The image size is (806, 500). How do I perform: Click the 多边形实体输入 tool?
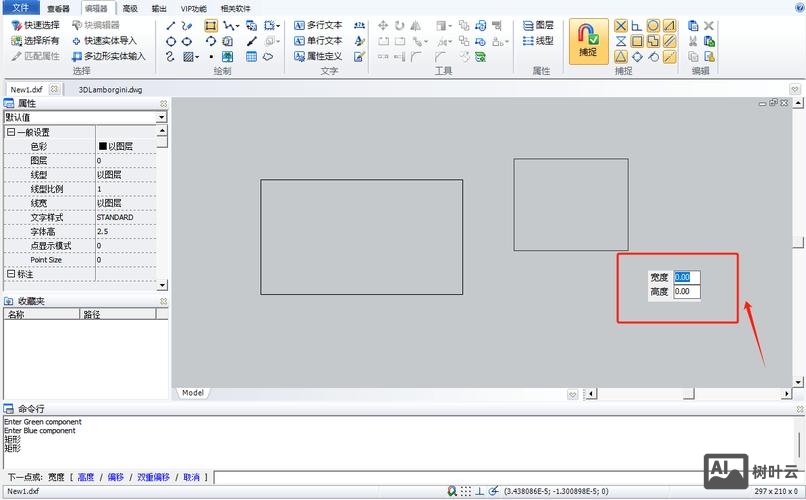tap(108, 56)
